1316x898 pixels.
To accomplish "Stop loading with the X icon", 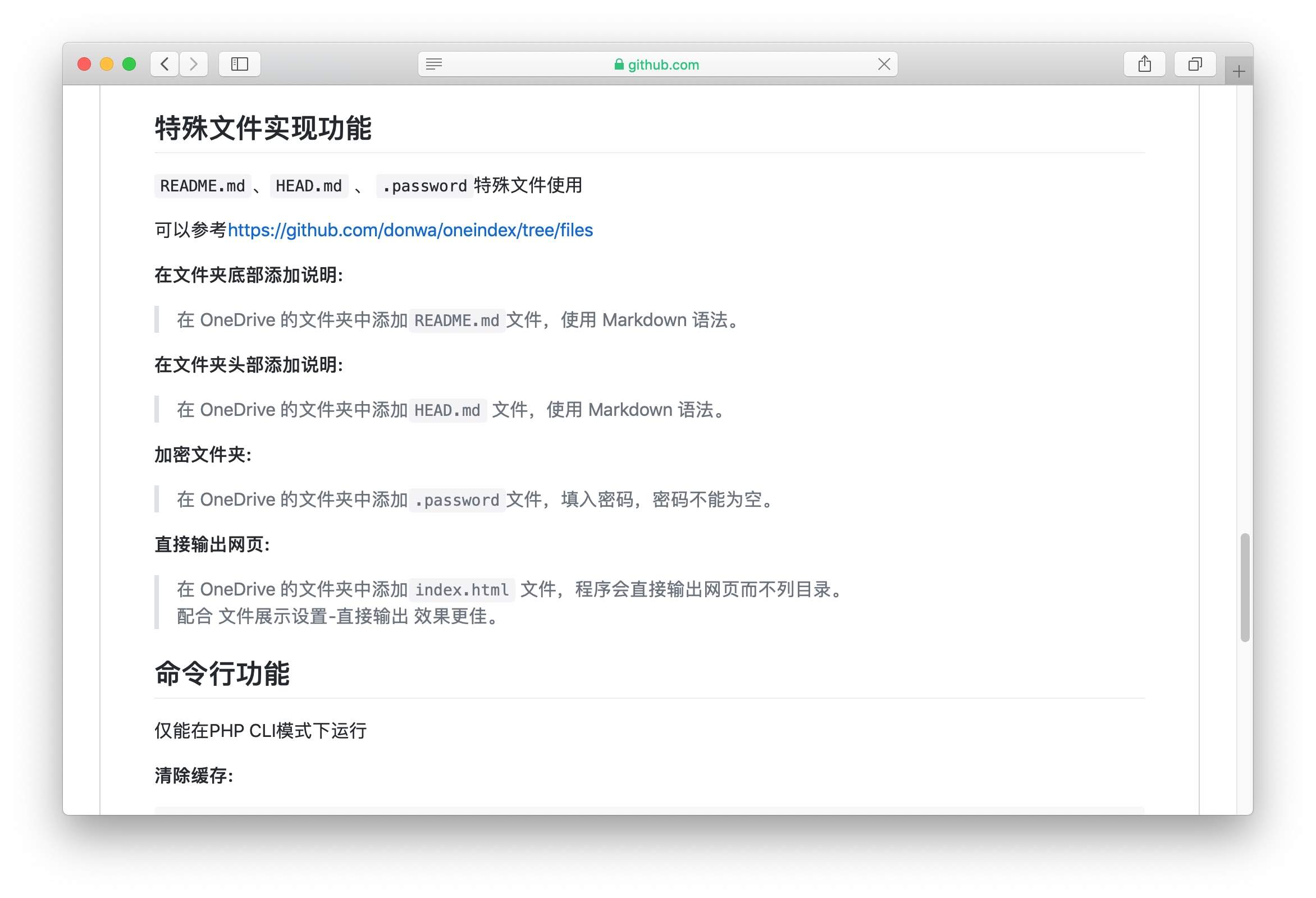I will click(x=884, y=64).
